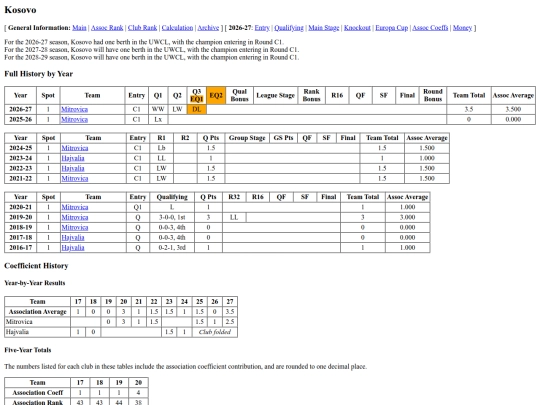Image resolution: width=540 pixels, height=405 pixels.
Task: Click the Kosovo page heading
Action: tap(20, 10)
